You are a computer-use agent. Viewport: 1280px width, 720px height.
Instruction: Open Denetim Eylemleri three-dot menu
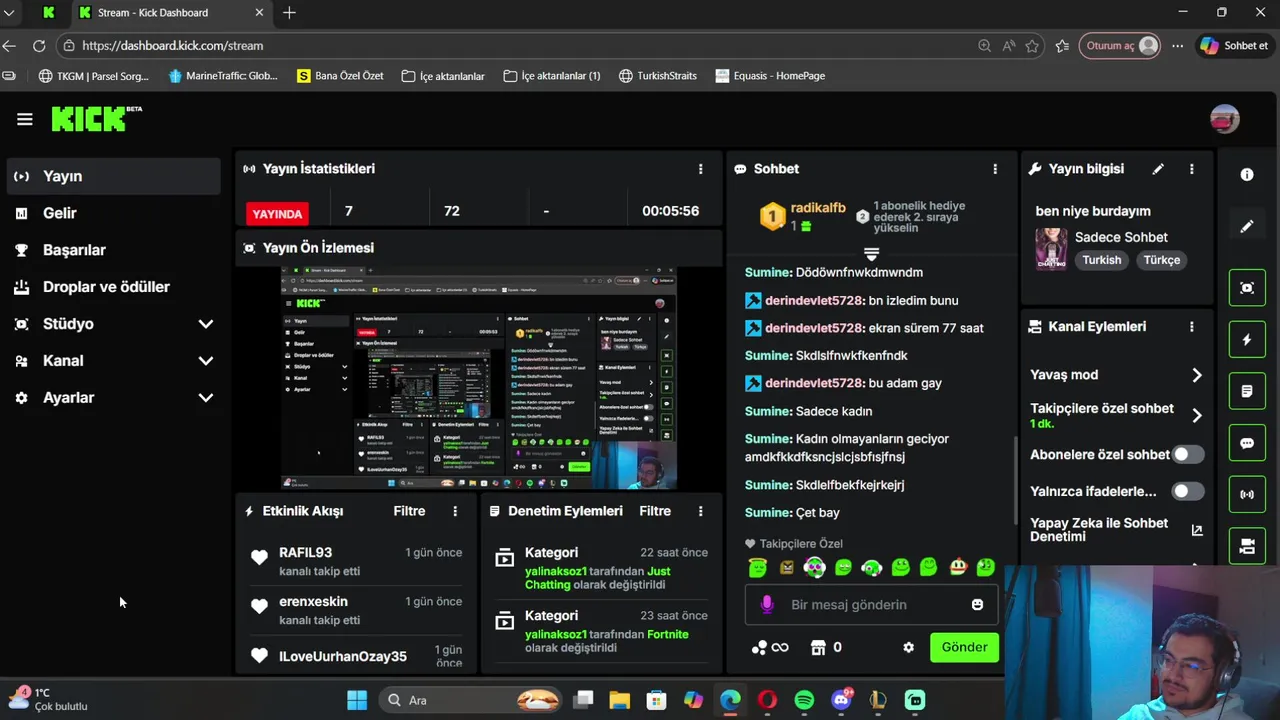700,511
